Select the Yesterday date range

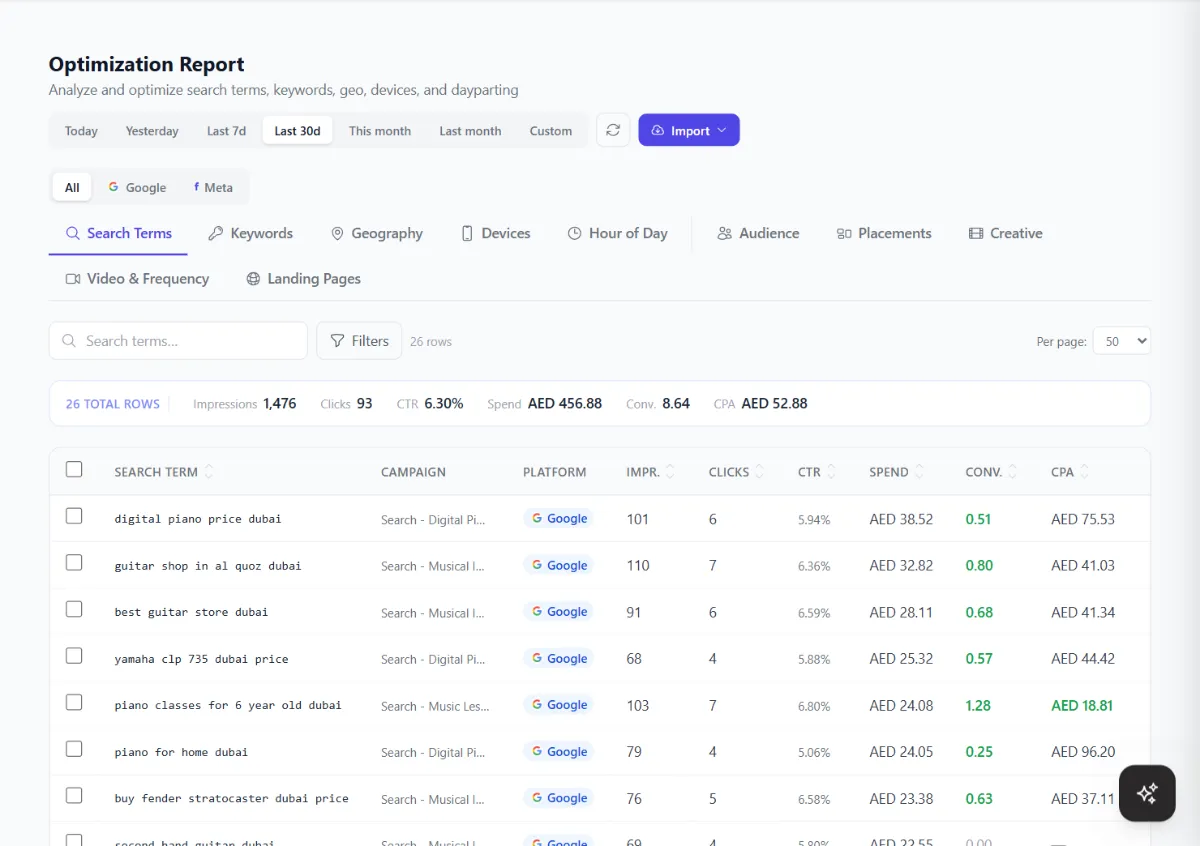(x=152, y=131)
